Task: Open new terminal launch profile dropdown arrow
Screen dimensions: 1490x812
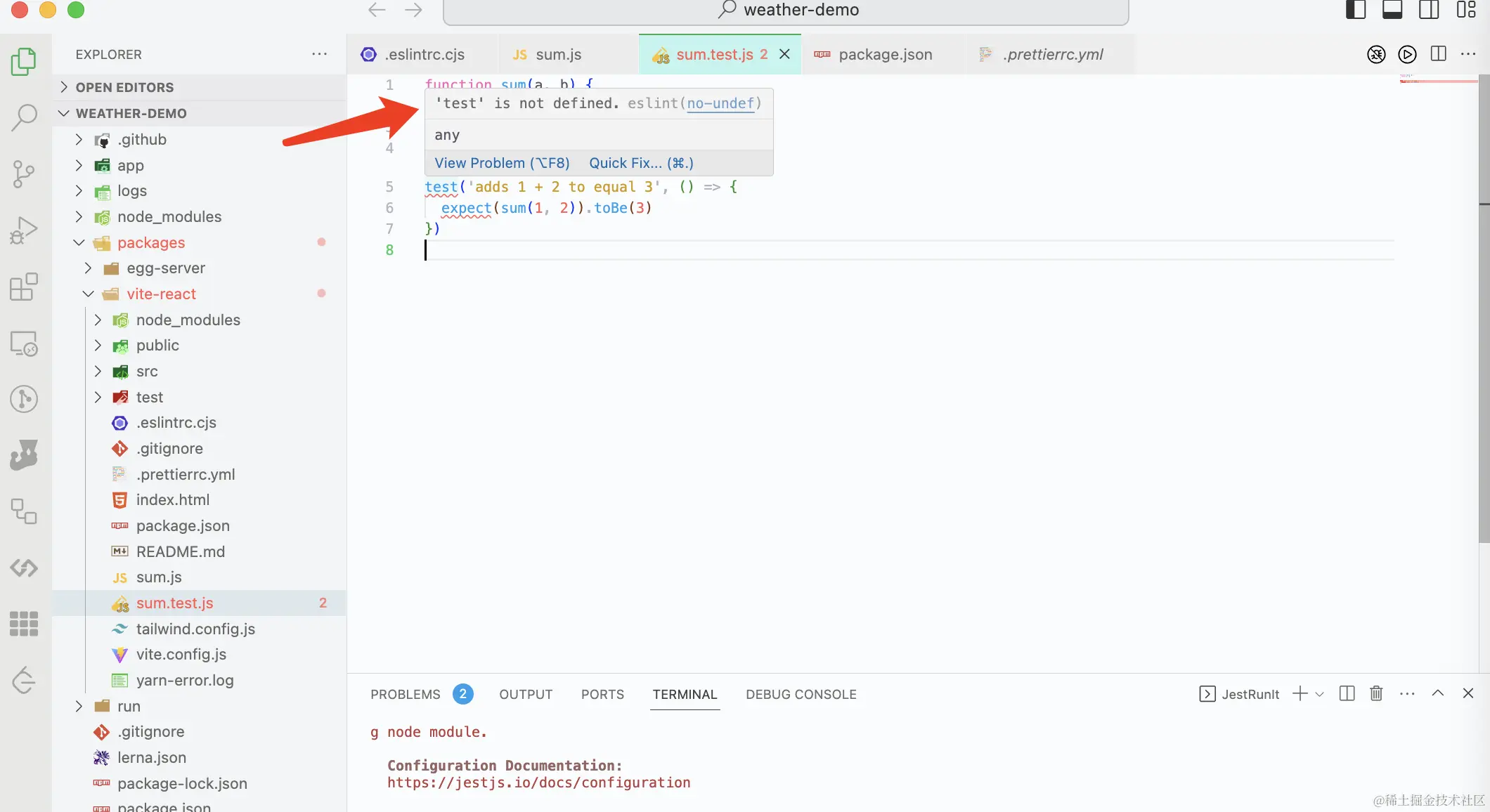Action: coord(1319,694)
